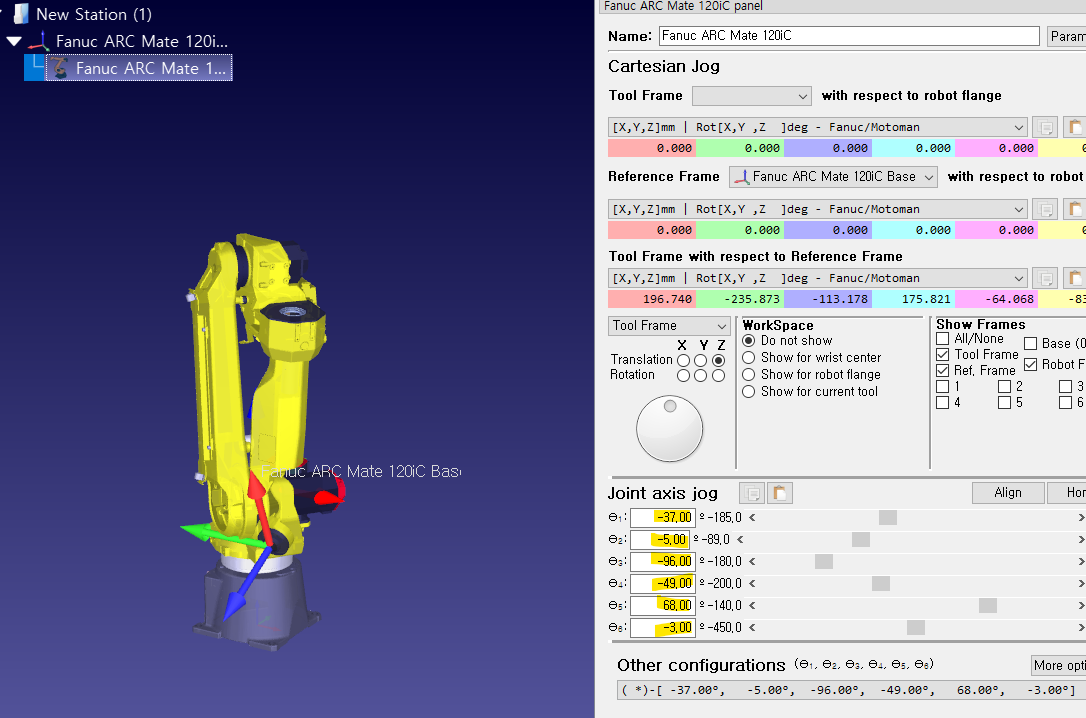Viewport: 1086px width, 718px height.
Task: Click the θ1 joint value field -37.00
Action: [663, 517]
